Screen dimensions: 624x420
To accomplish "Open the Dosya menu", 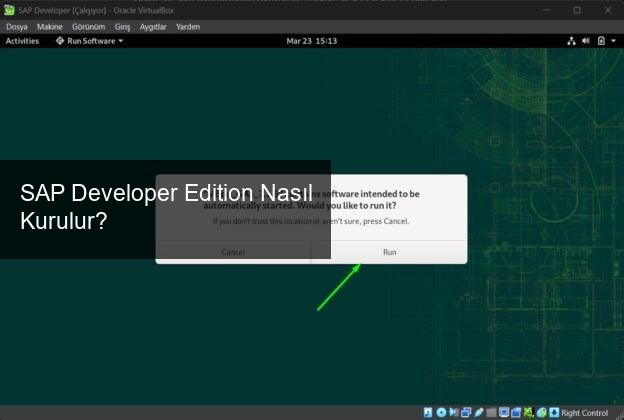I will [x=17, y=27].
